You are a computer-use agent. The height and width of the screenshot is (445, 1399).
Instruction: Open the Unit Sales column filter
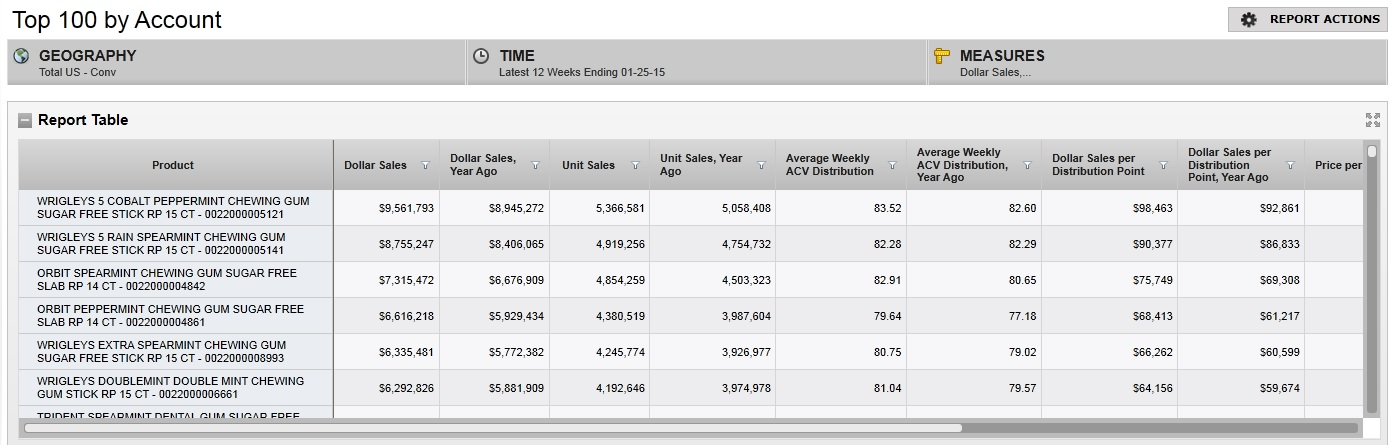coord(635,166)
